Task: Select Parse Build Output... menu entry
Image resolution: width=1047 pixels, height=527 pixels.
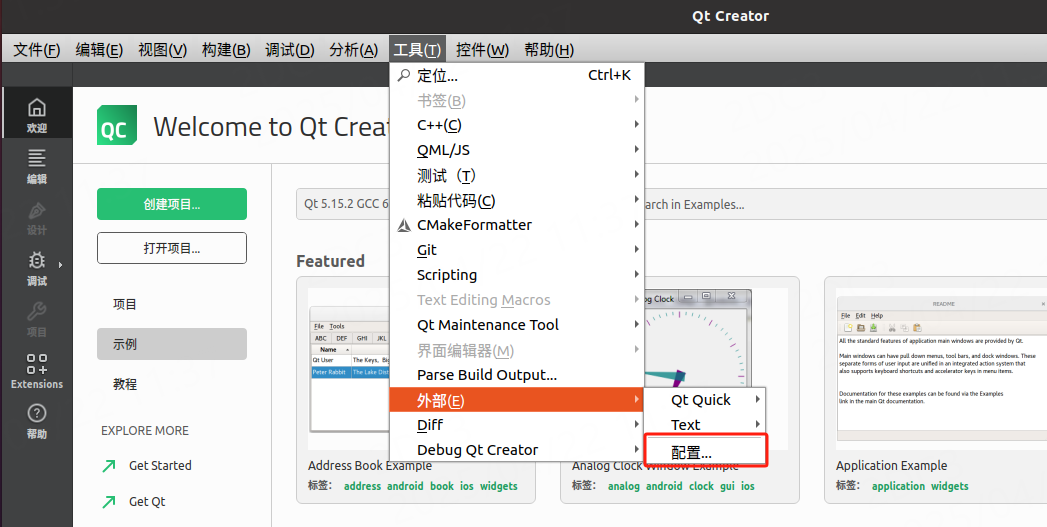Action: coord(517,375)
